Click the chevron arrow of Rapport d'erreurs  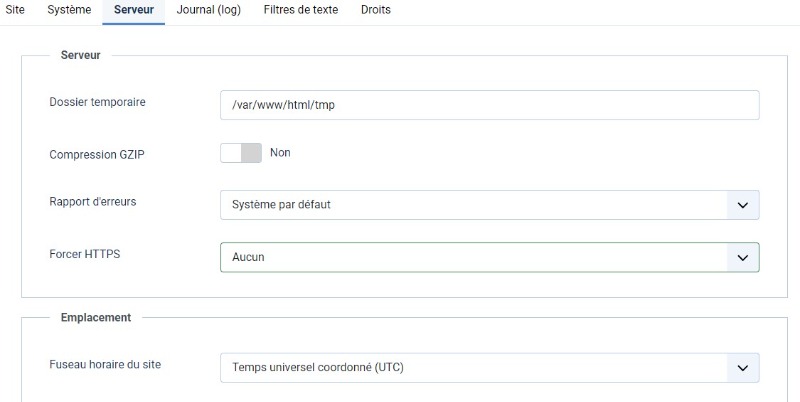tap(743, 205)
